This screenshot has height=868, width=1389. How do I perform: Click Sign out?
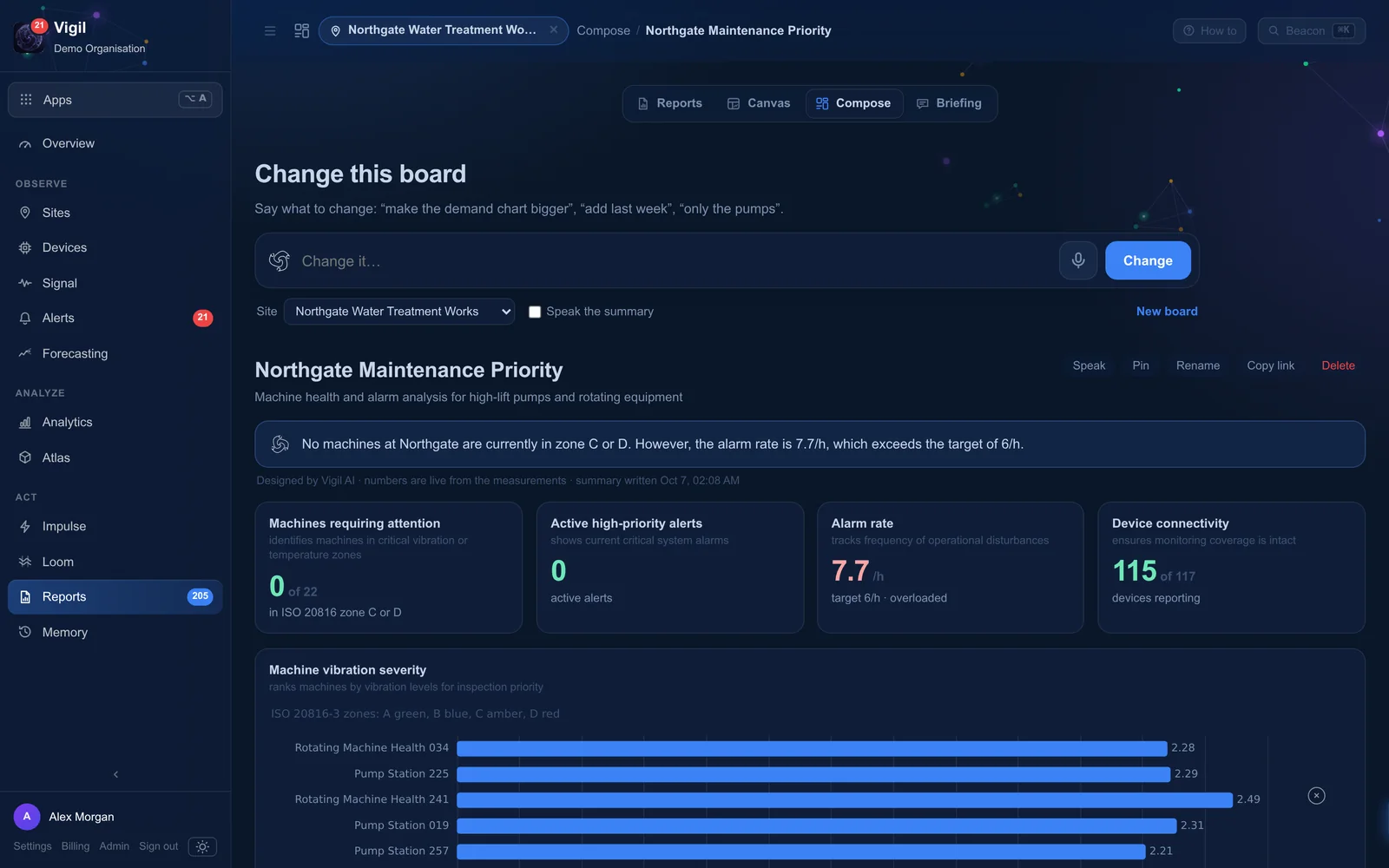pos(158,846)
